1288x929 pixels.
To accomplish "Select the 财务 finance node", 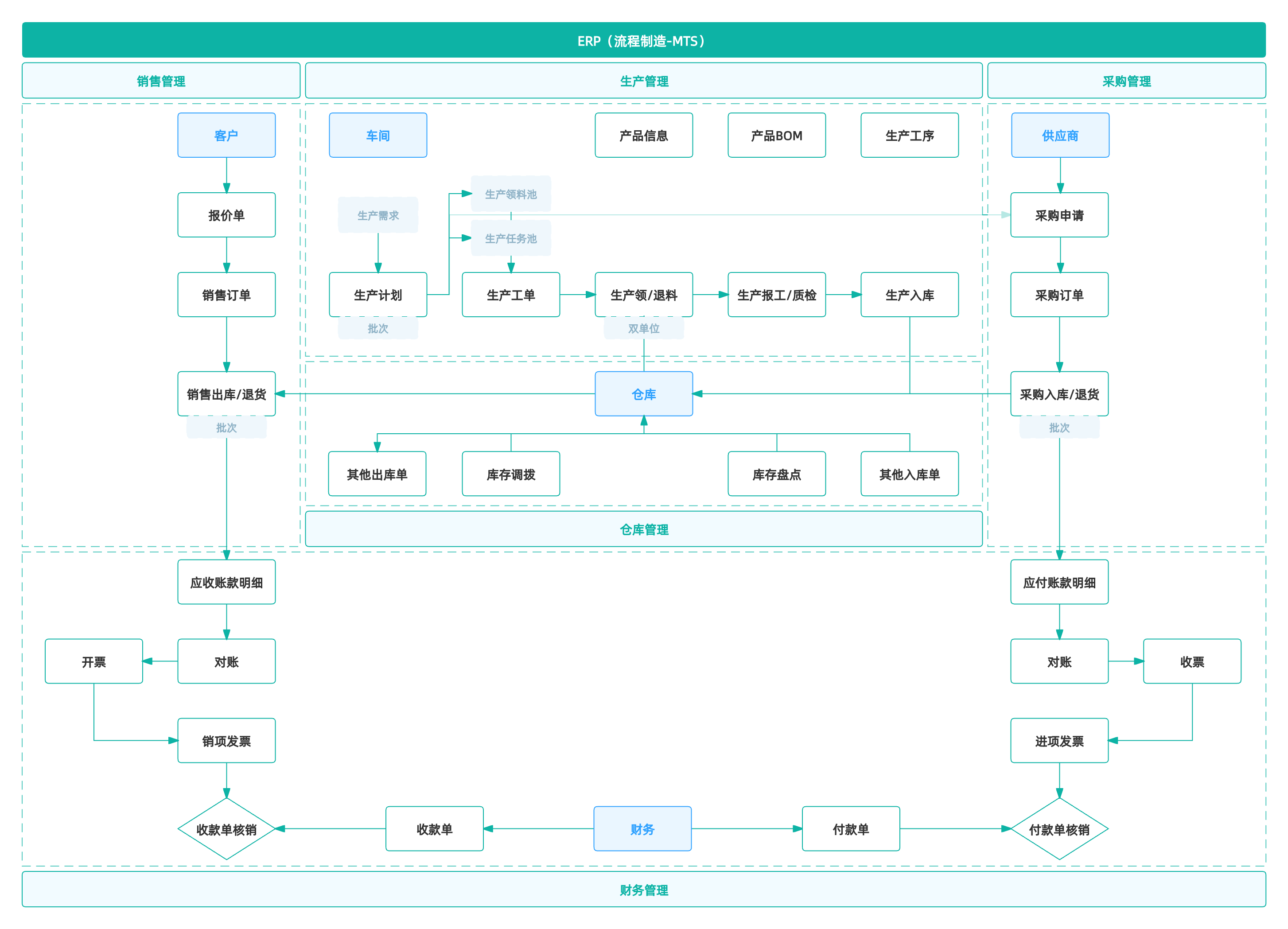I will [x=642, y=828].
